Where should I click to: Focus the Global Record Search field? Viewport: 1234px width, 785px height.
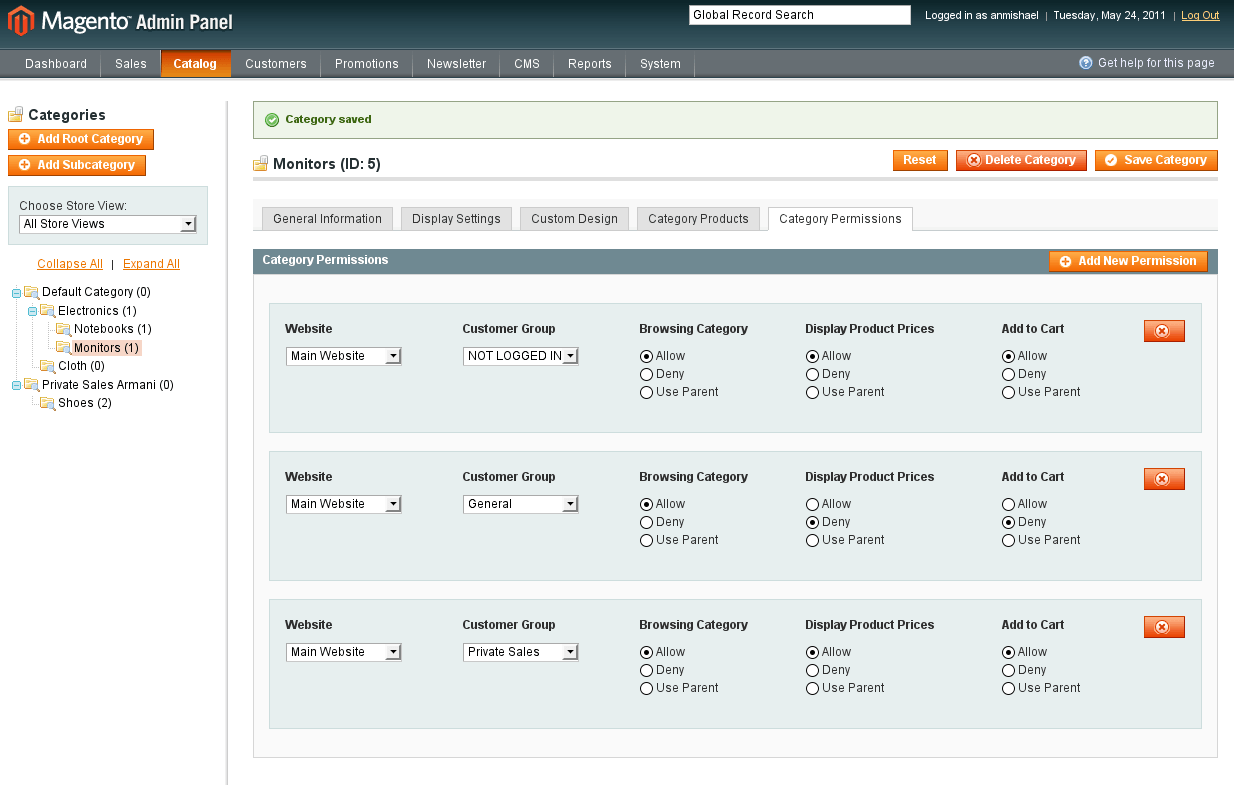[800, 15]
